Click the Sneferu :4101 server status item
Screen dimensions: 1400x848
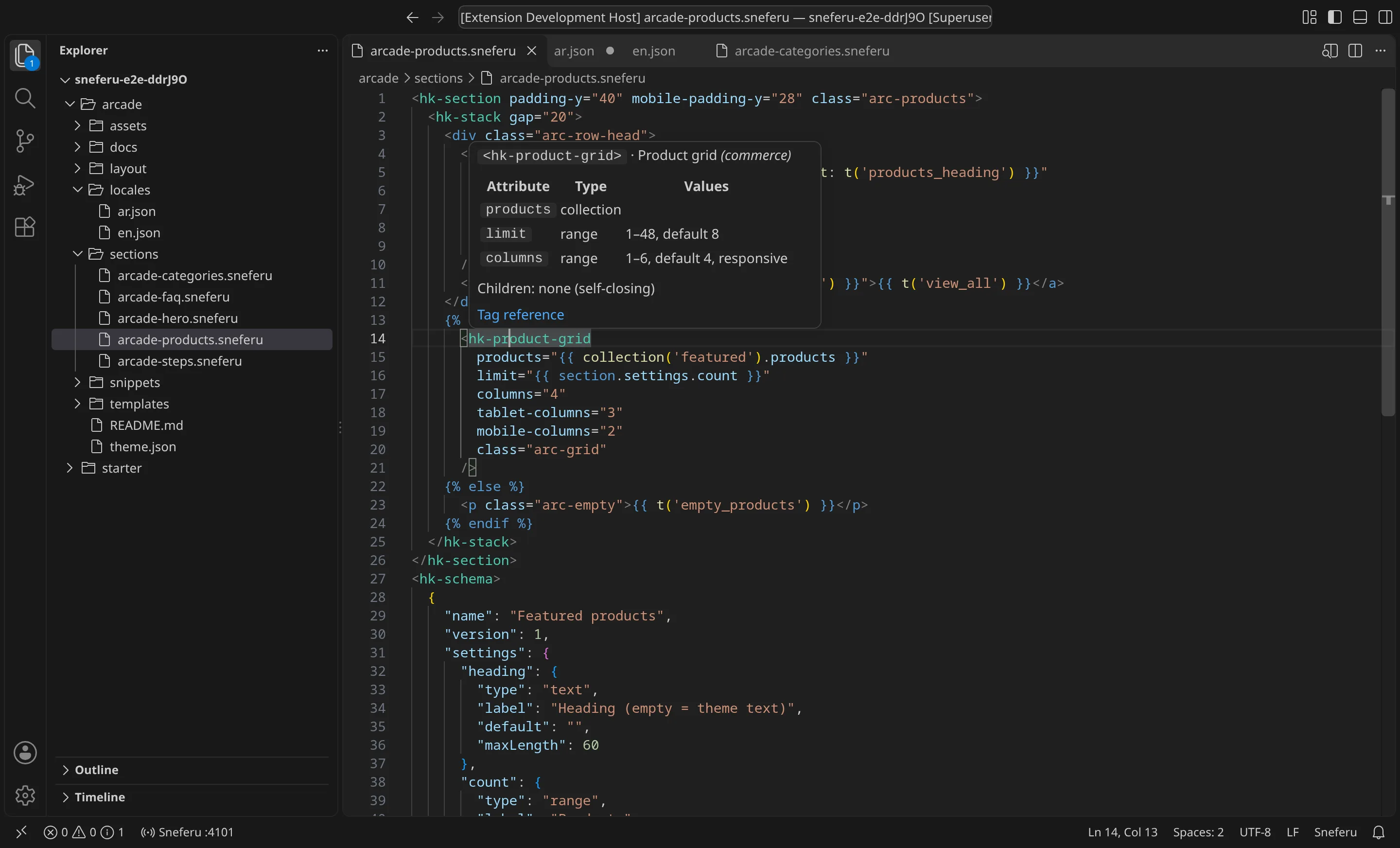coord(187,832)
